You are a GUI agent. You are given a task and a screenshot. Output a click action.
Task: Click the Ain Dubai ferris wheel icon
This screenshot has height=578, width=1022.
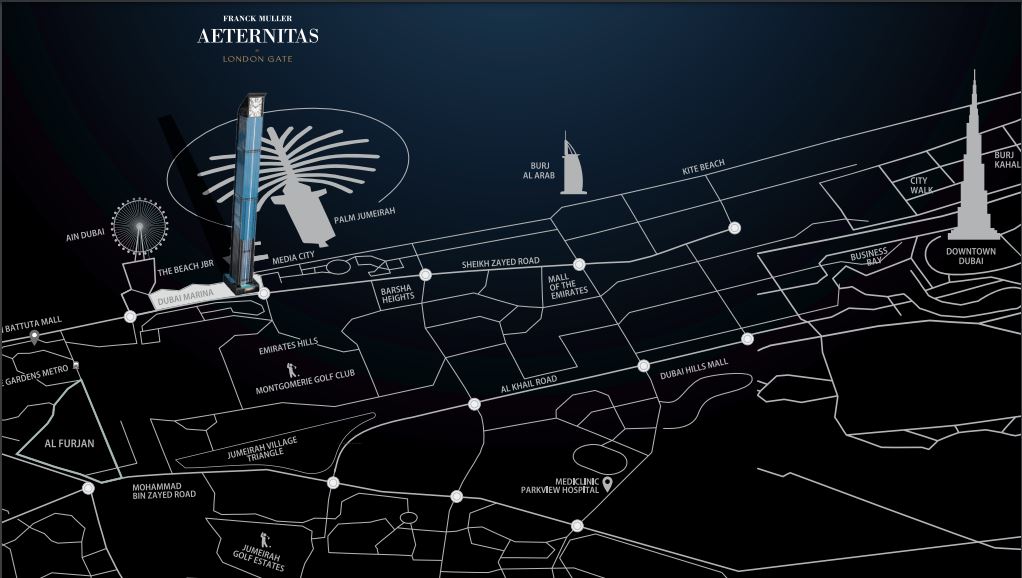tap(139, 227)
